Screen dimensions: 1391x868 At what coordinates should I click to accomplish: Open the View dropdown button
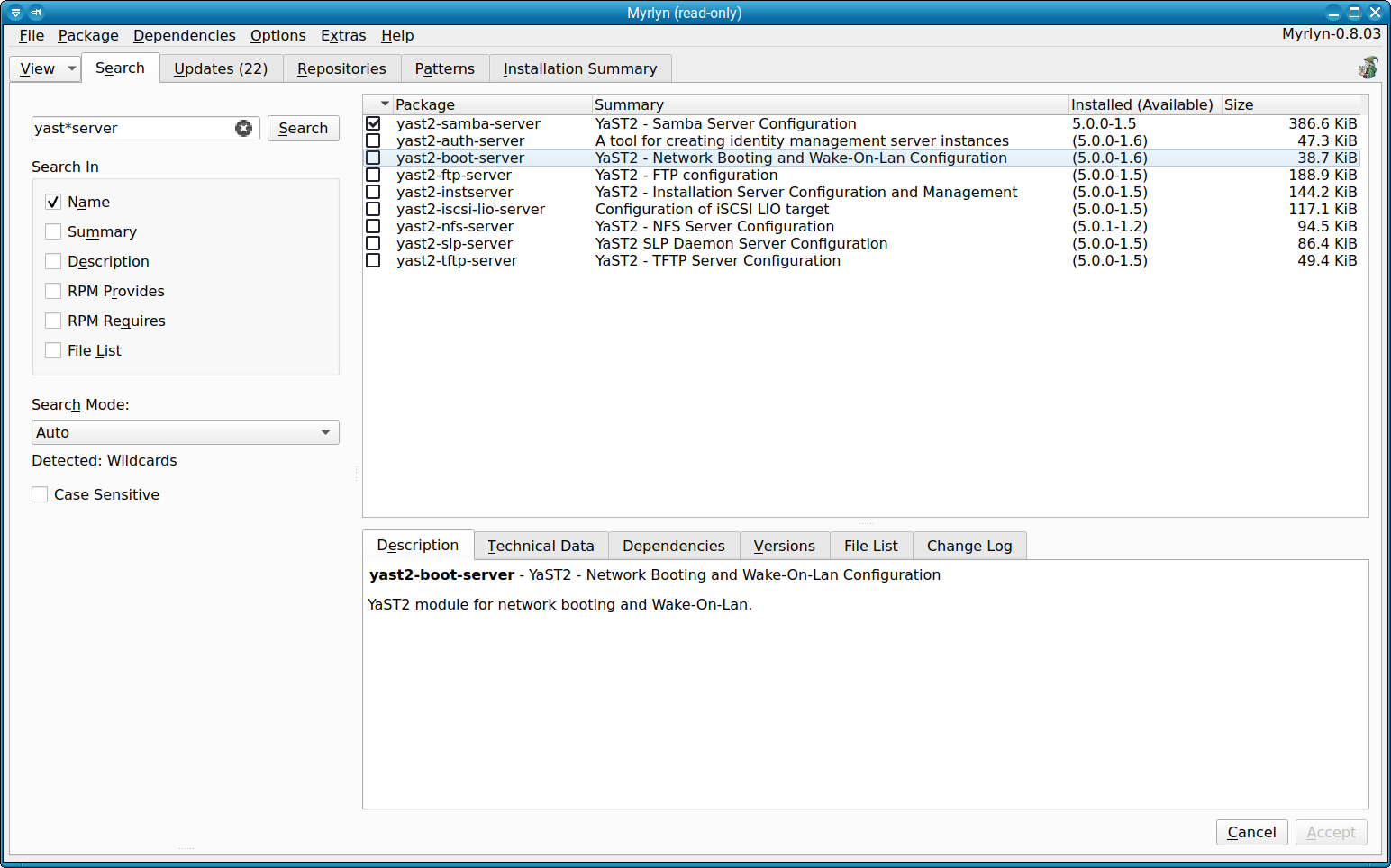[46, 68]
